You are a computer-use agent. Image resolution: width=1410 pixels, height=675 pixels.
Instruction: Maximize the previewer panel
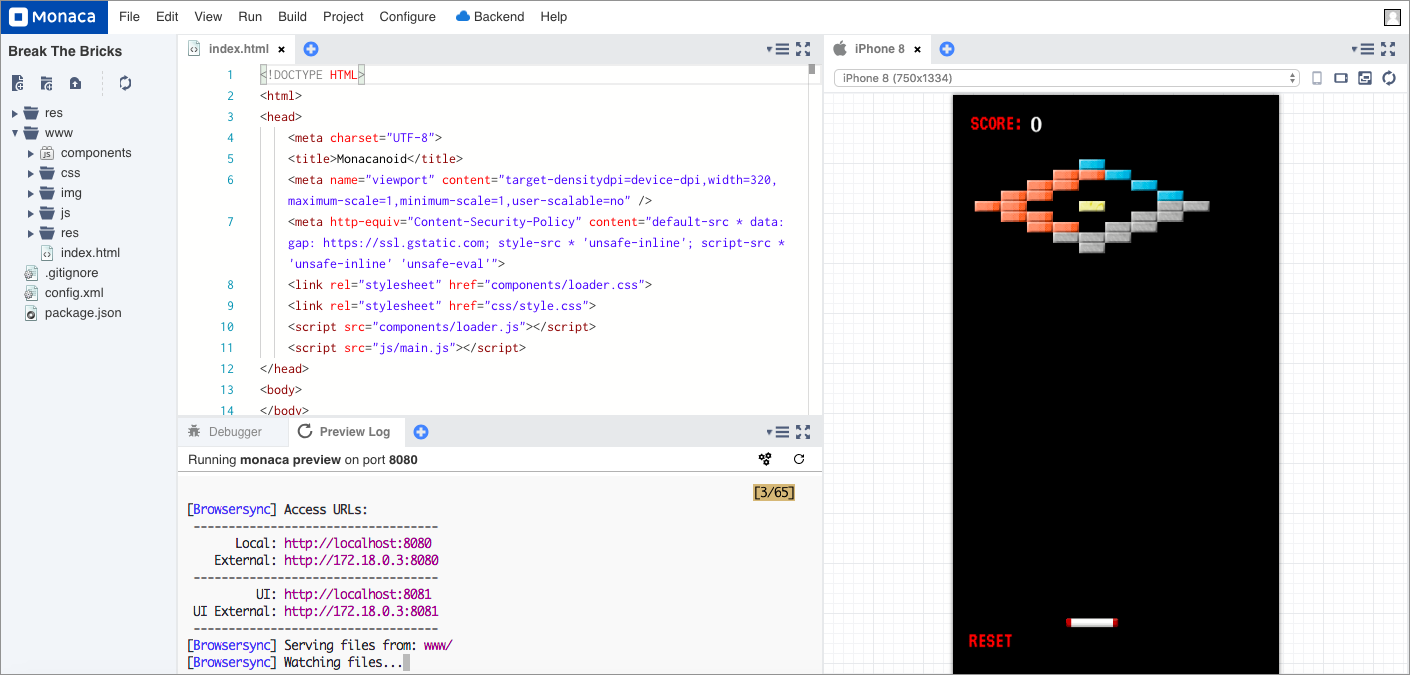click(1388, 49)
